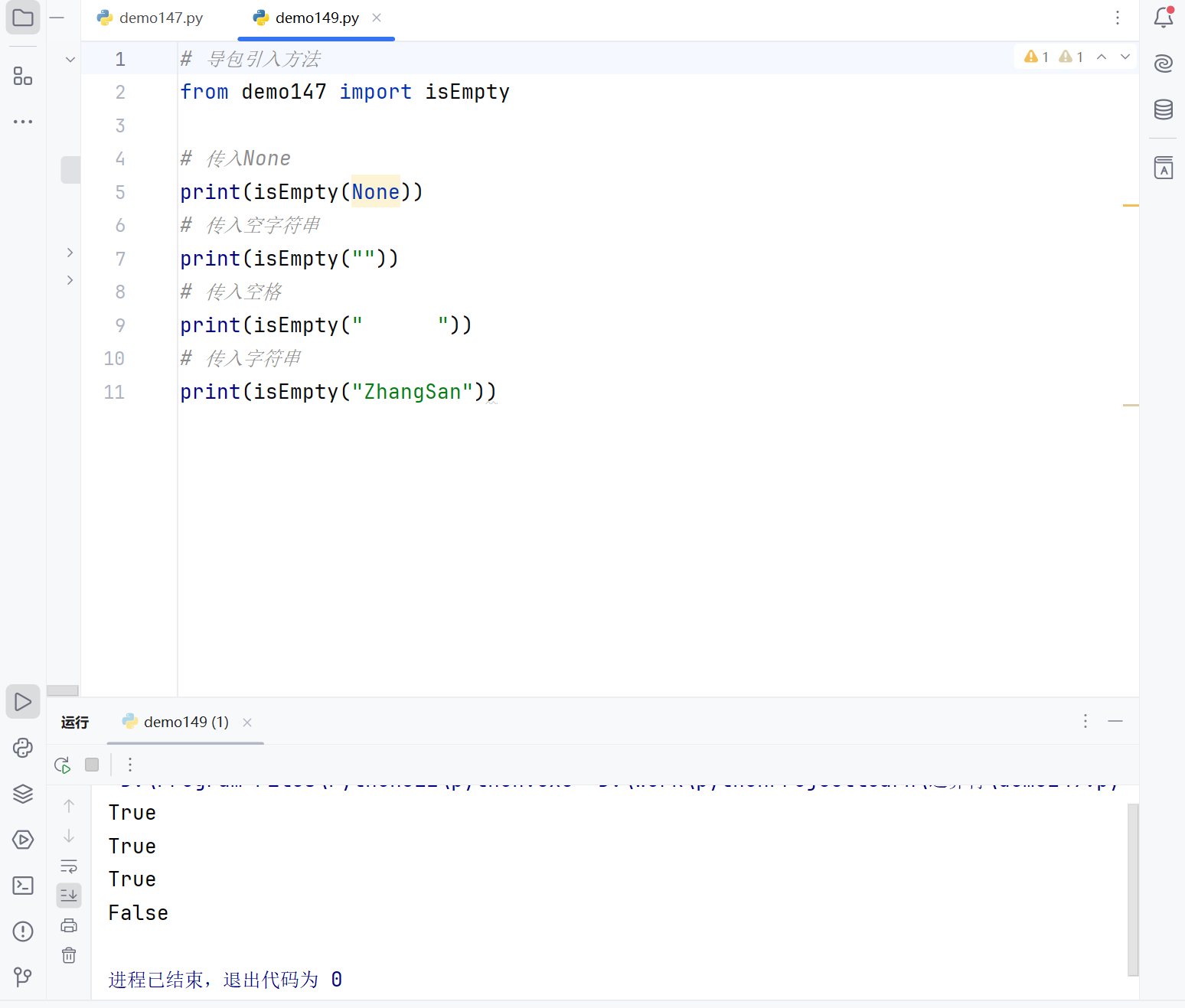Open more run toolbar actions next to Stop
The width and height of the screenshot is (1185, 1008).
tap(130, 765)
